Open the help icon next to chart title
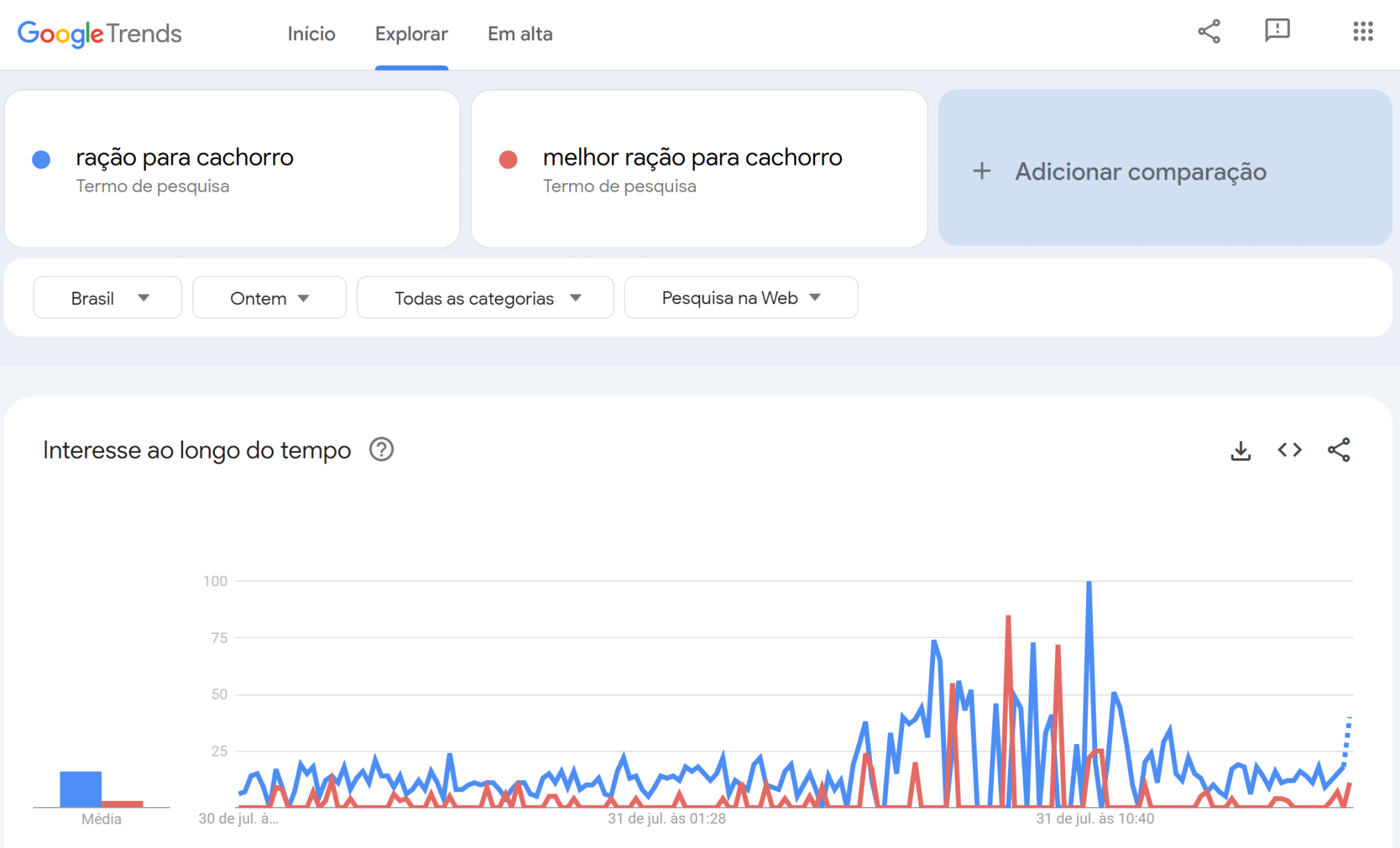This screenshot has height=848, width=1400. tap(380, 450)
